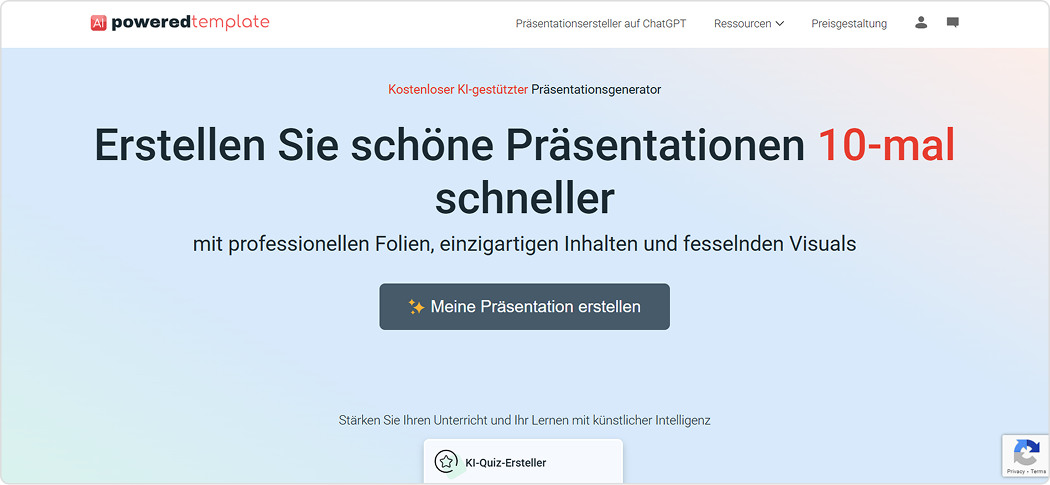Click Meine Präsentation erstellen button
The height and width of the screenshot is (485, 1050).
coord(524,307)
